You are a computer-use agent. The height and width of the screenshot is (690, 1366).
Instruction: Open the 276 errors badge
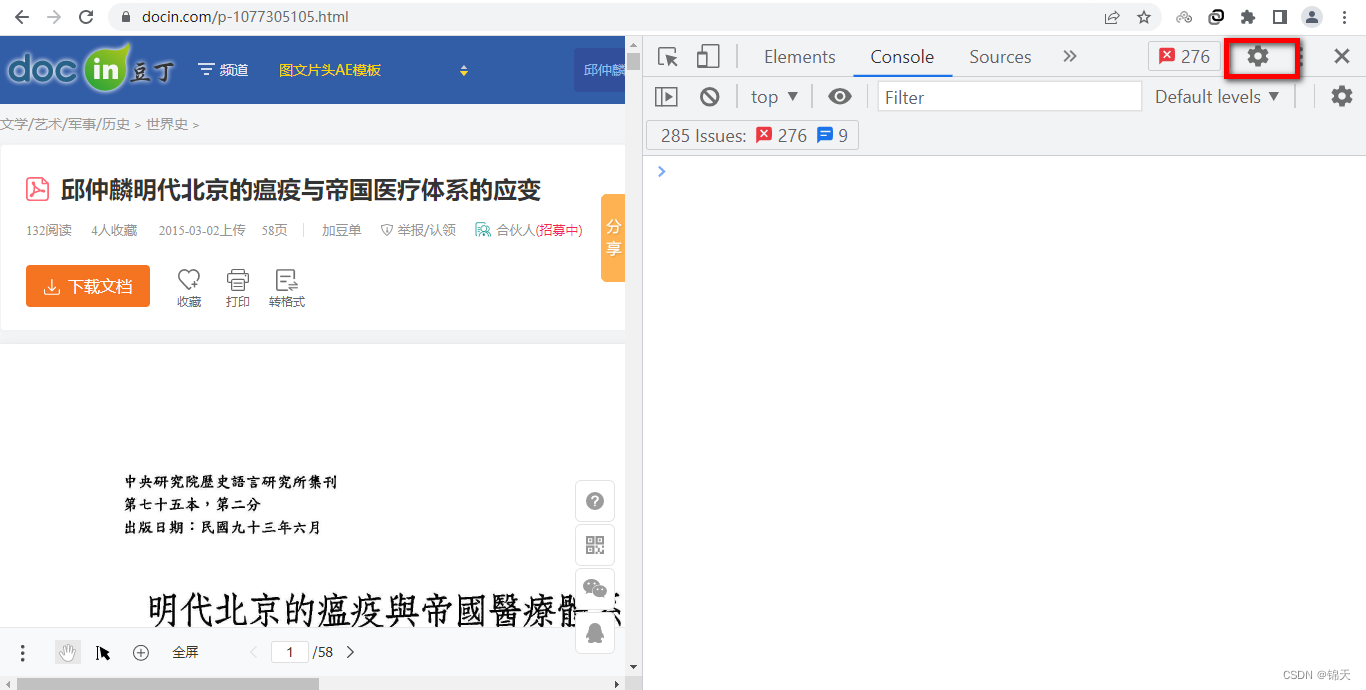click(1184, 57)
